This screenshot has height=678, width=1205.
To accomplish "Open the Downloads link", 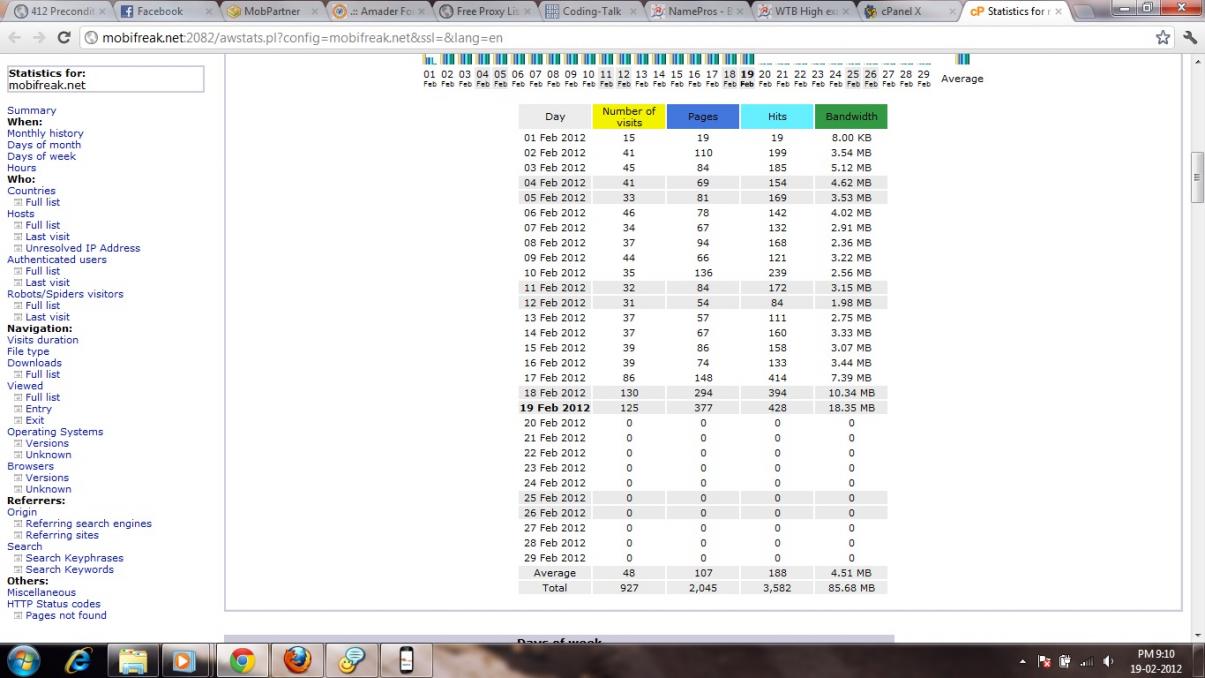I will [x=34, y=364].
